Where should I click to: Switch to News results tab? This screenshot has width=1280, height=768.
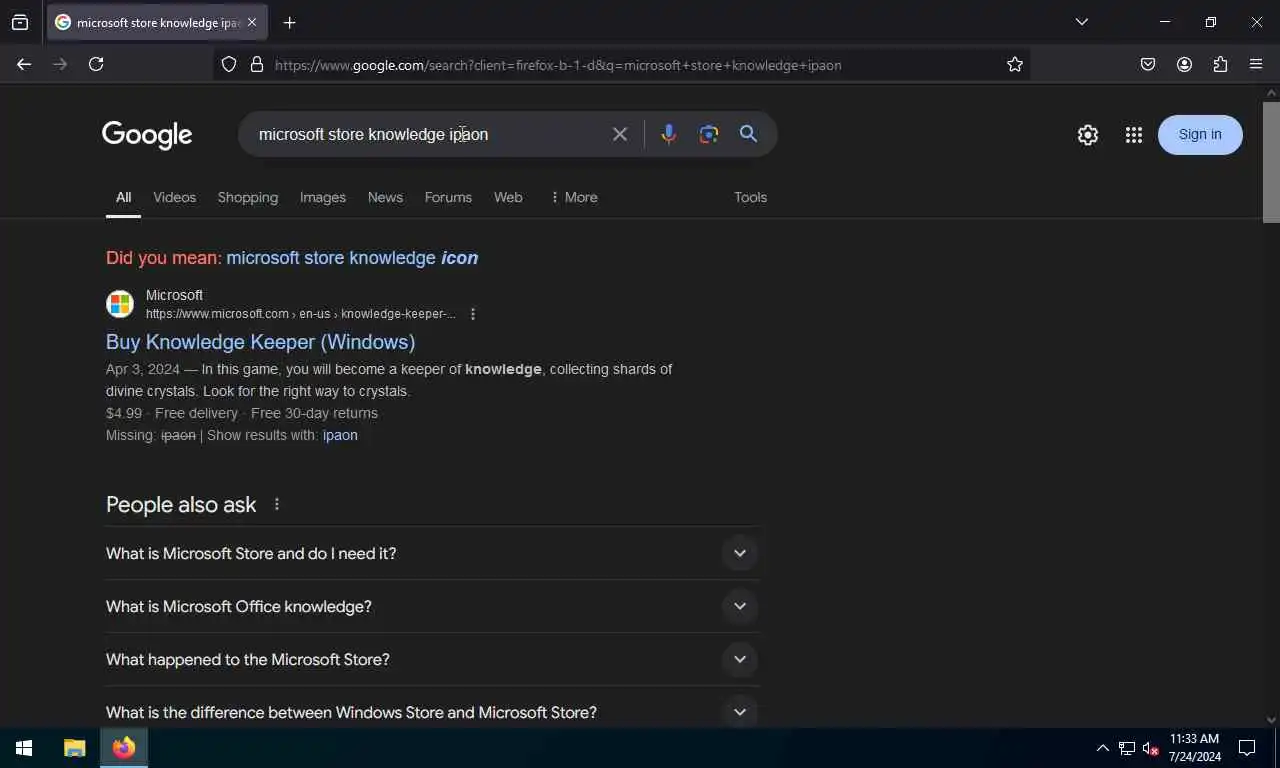pyautogui.click(x=385, y=197)
